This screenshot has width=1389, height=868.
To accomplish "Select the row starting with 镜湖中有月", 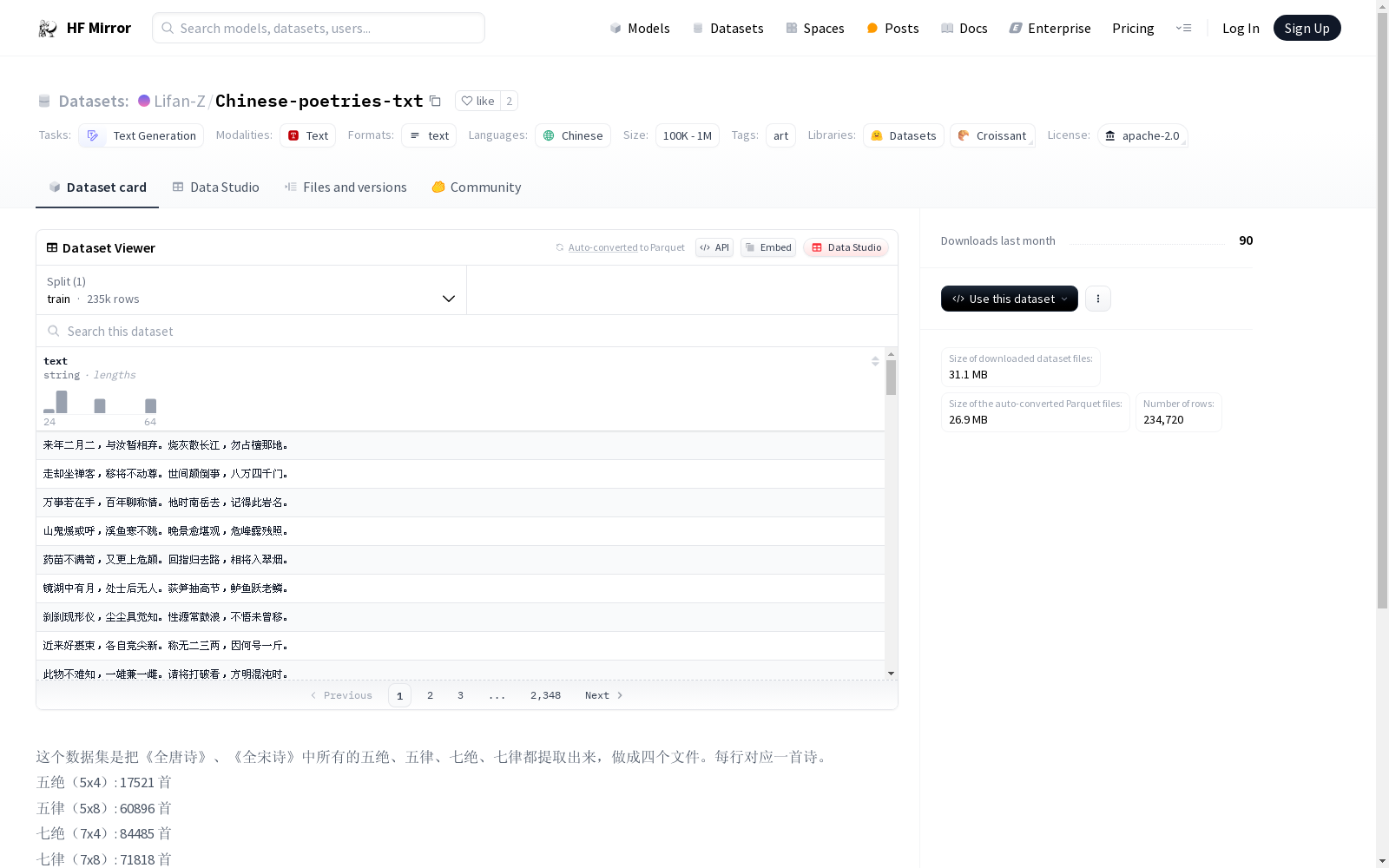I will click(x=460, y=589).
